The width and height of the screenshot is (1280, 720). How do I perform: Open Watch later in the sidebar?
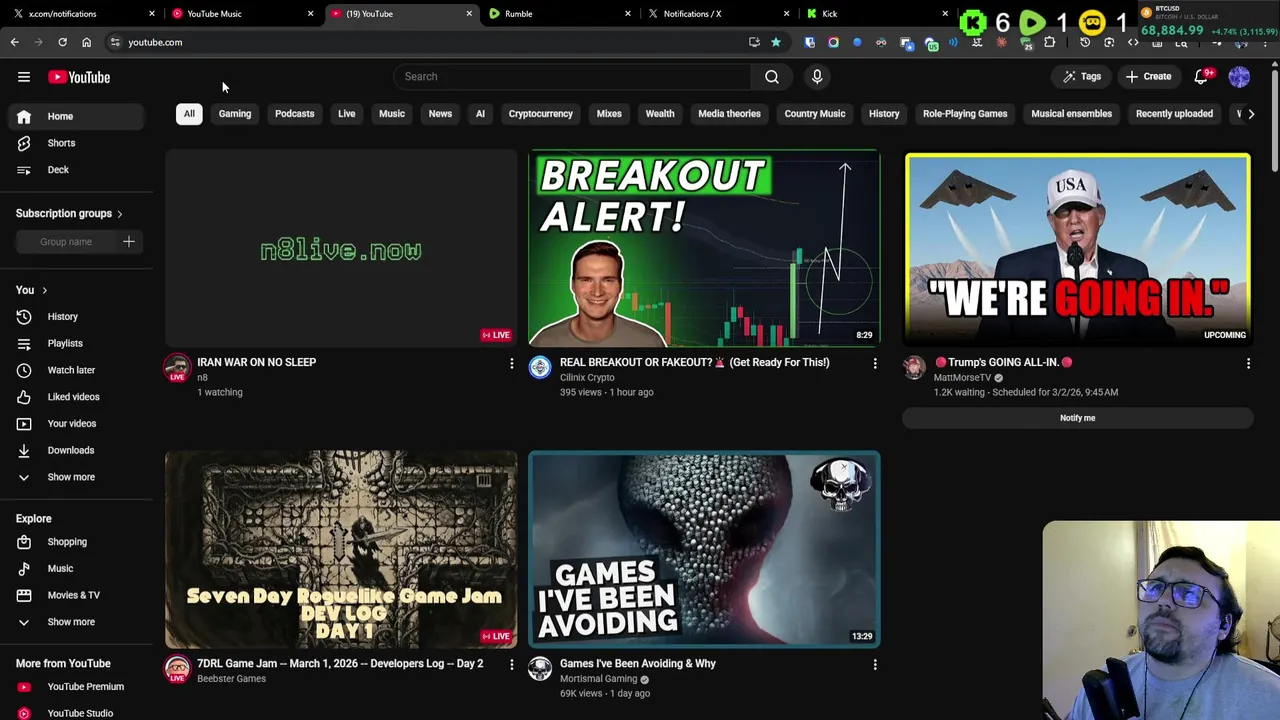coord(77,370)
